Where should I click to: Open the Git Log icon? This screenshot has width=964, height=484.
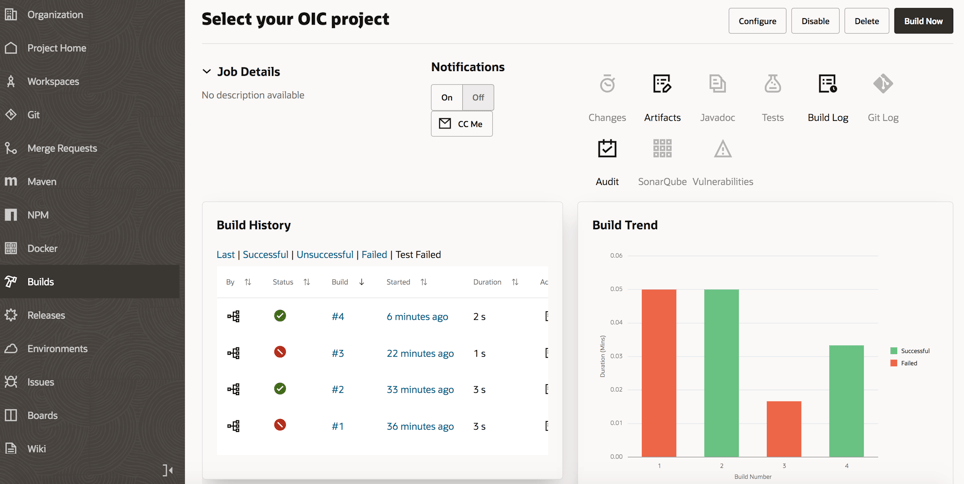tap(882, 85)
